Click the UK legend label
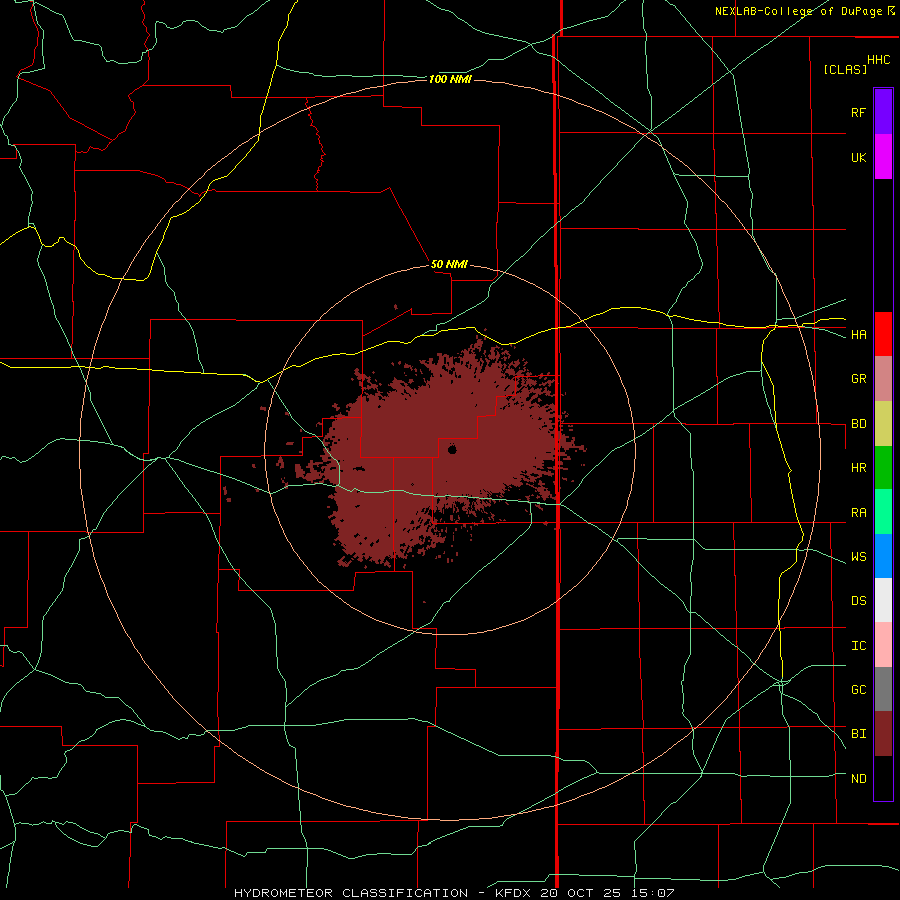This screenshot has width=900, height=900. (x=858, y=157)
